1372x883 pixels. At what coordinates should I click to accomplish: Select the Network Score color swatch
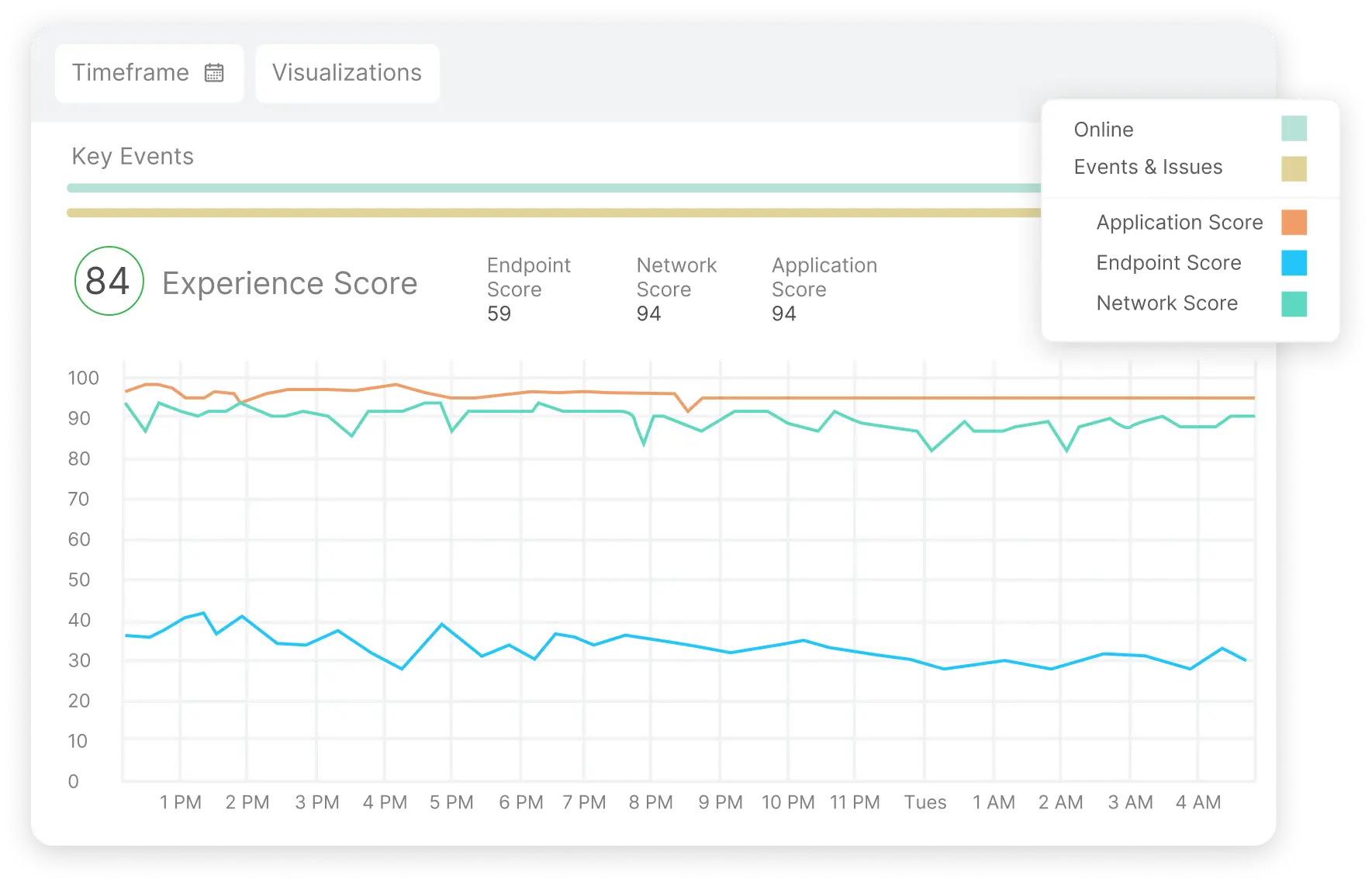click(1292, 303)
